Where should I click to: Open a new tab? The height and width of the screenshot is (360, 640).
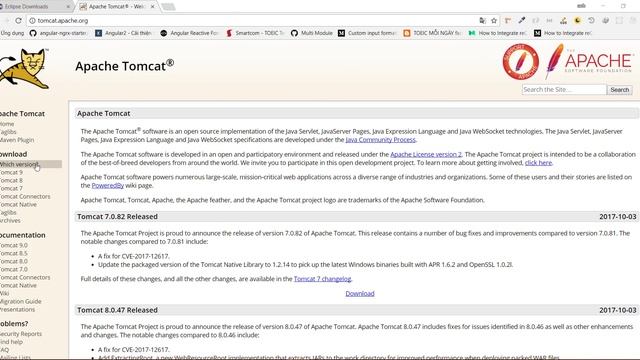168,7
